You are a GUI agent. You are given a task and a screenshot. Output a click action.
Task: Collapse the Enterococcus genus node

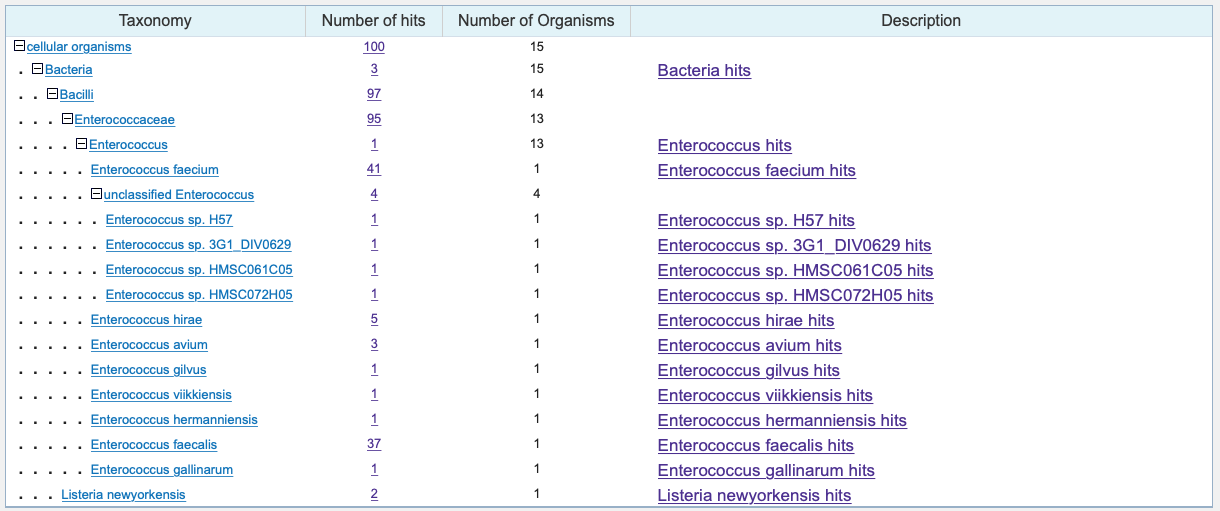coord(82,144)
